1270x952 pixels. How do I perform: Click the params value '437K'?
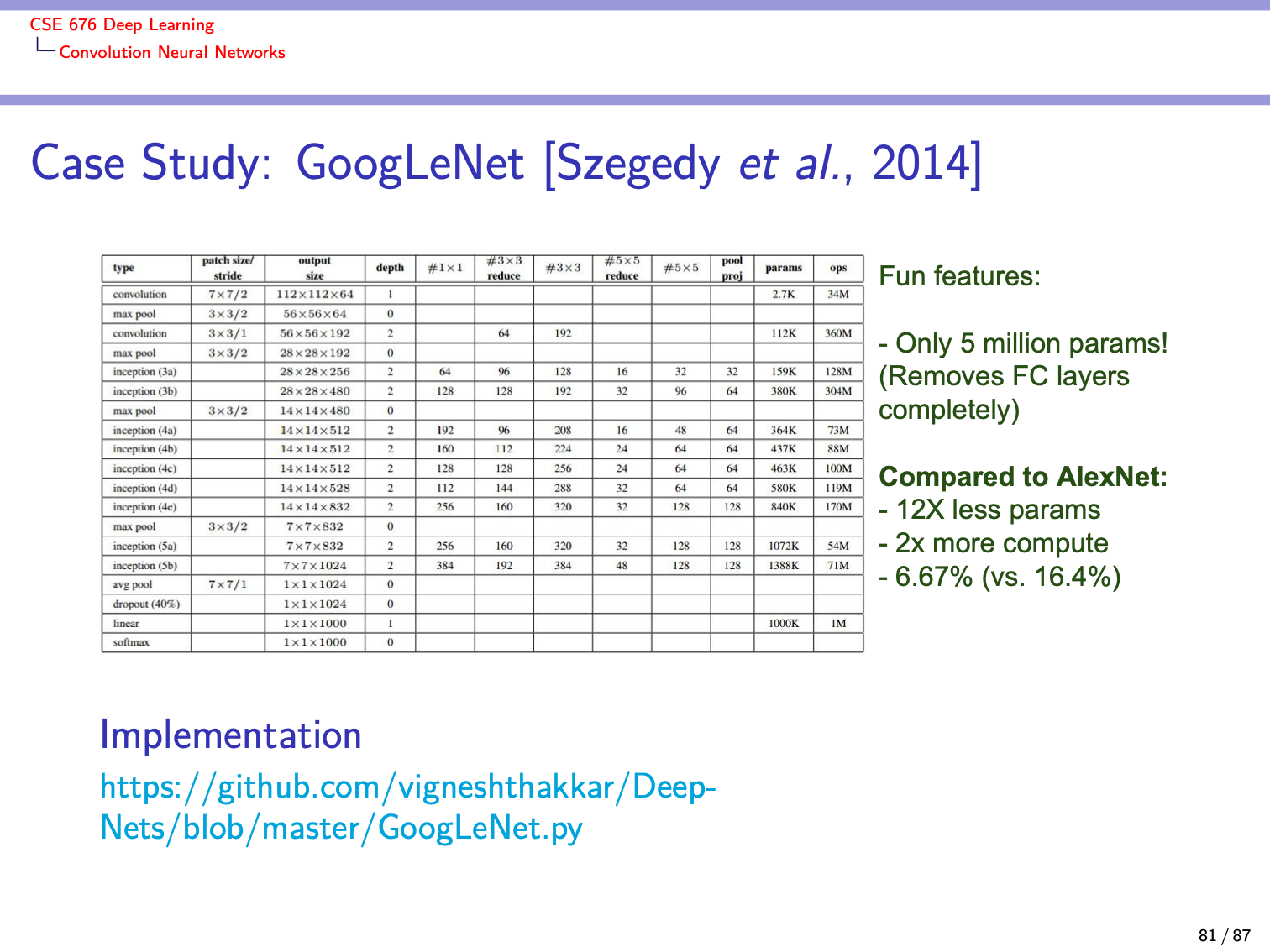784,449
